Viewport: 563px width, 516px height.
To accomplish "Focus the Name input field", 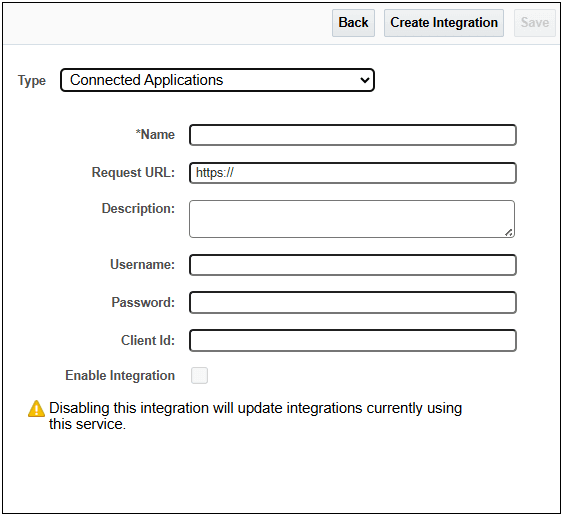I will click(x=353, y=135).
